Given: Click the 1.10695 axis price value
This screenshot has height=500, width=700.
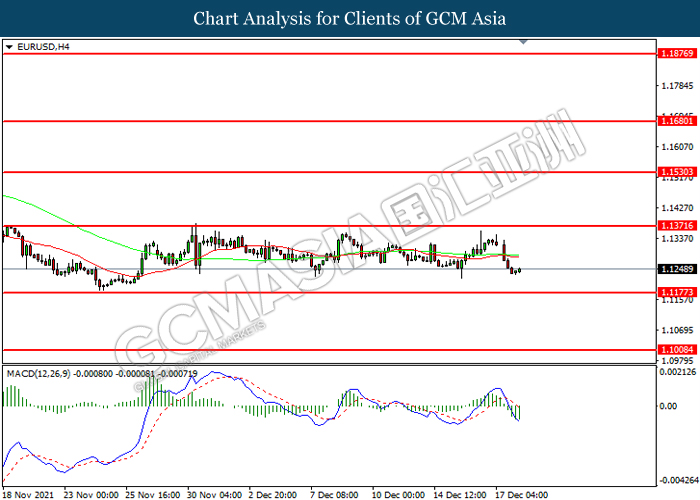Looking at the screenshot, I should 677,330.
